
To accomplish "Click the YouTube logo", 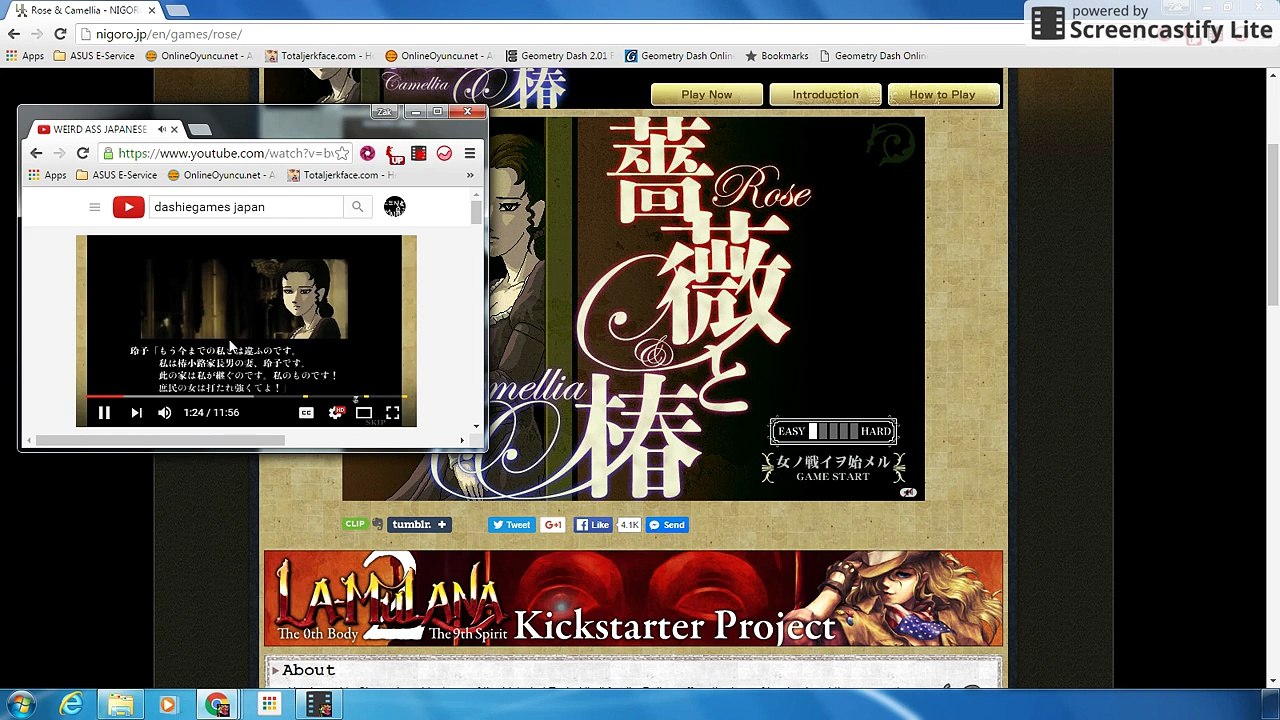I will click(x=128, y=207).
